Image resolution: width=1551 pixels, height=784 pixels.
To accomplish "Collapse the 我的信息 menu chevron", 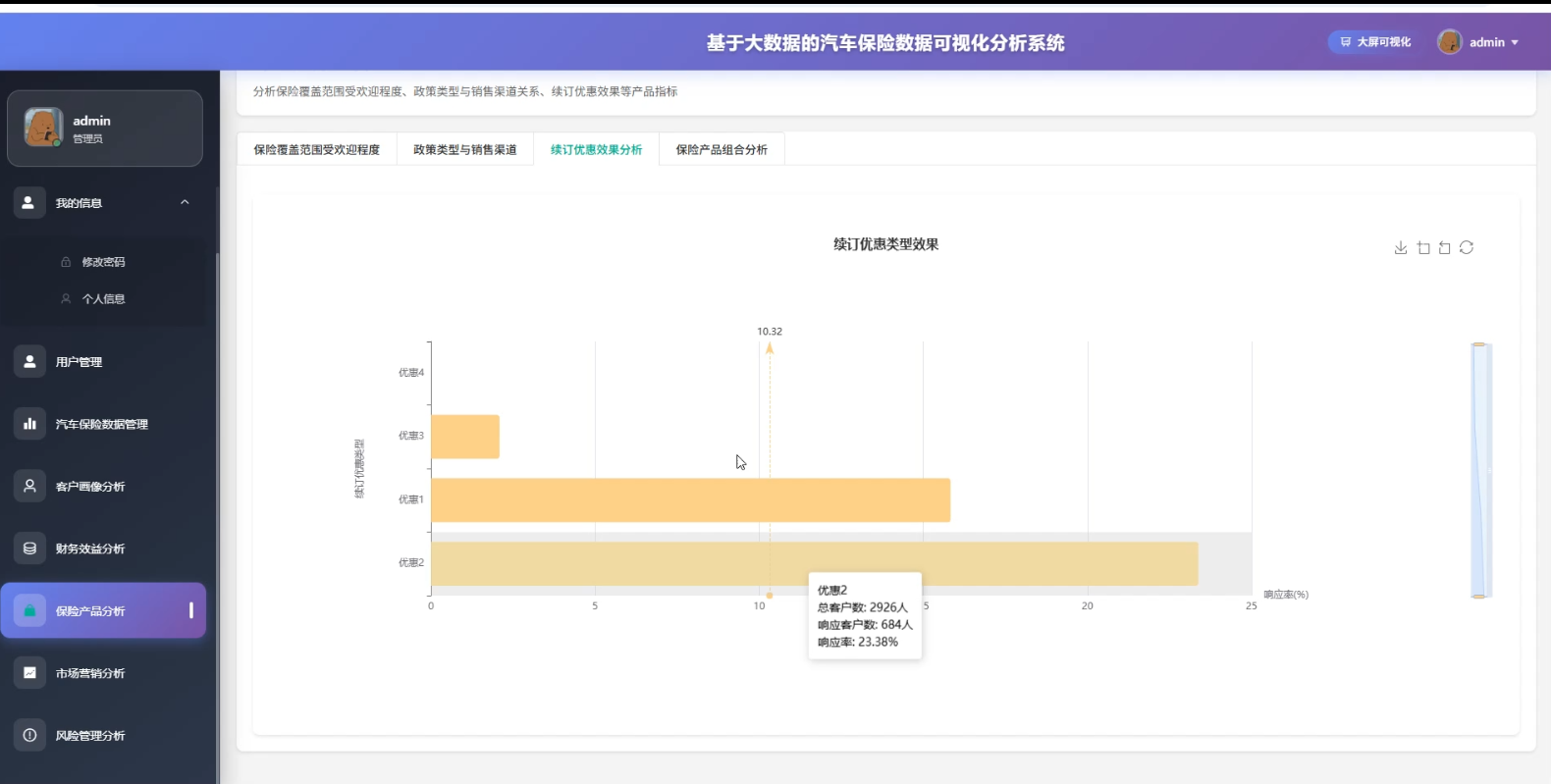I will (x=185, y=202).
